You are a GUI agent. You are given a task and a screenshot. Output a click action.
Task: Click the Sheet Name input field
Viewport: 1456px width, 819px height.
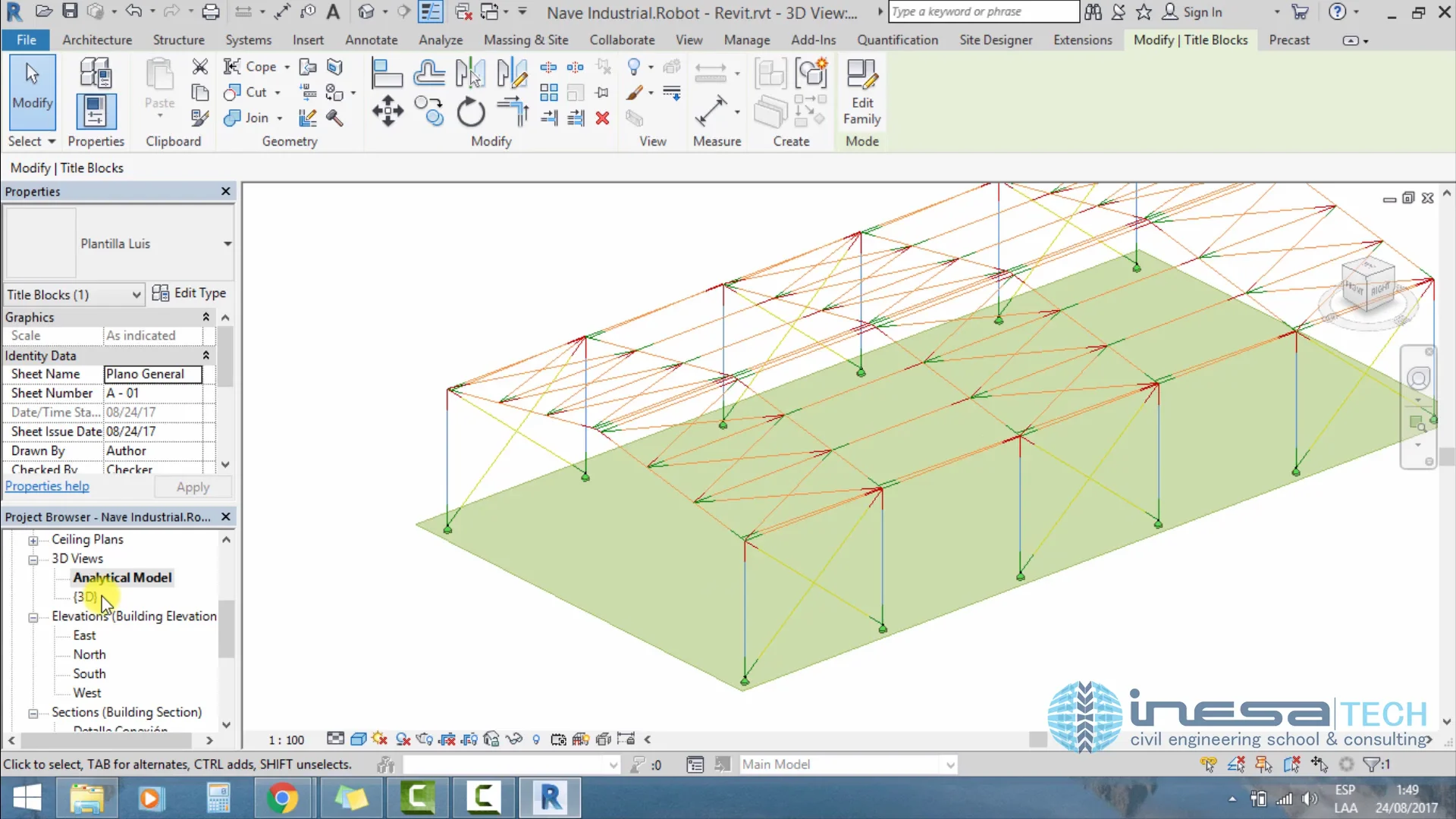pos(152,374)
